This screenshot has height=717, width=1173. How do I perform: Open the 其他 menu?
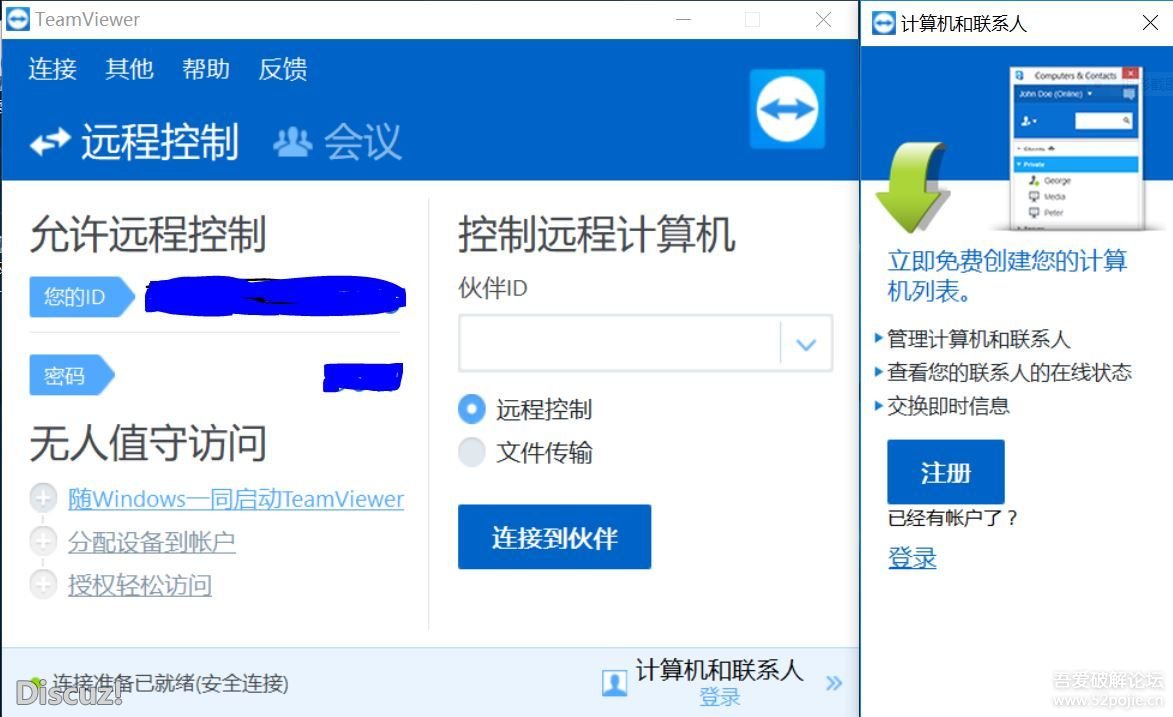click(x=129, y=69)
